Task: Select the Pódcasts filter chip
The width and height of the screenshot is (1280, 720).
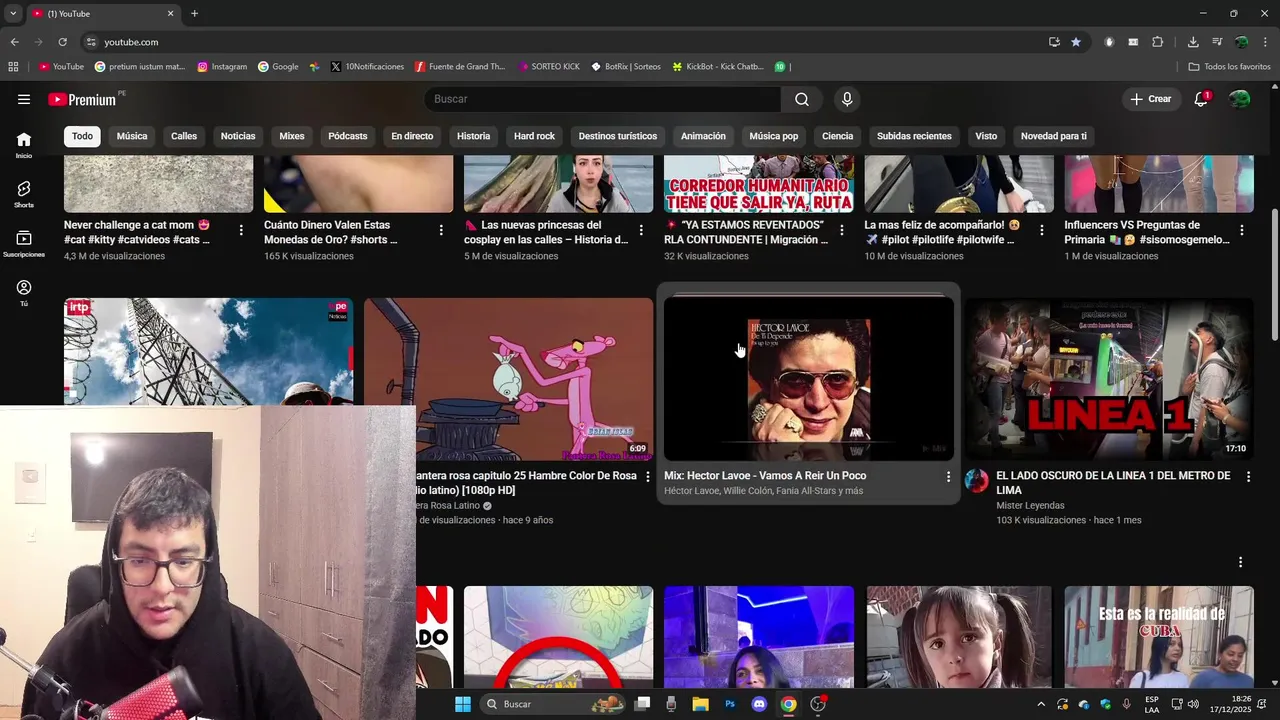Action: (348, 136)
